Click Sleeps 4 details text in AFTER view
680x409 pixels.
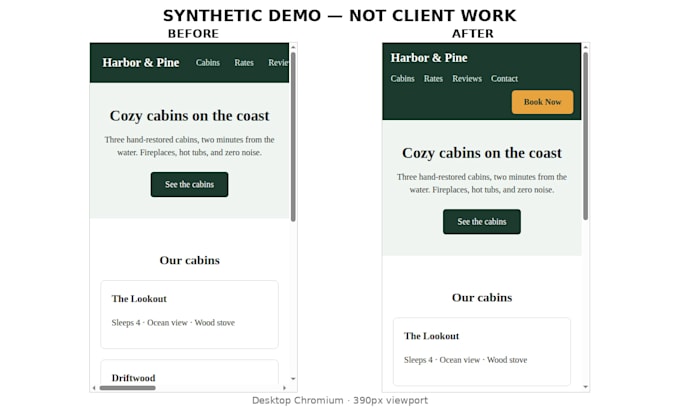click(x=465, y=360)
